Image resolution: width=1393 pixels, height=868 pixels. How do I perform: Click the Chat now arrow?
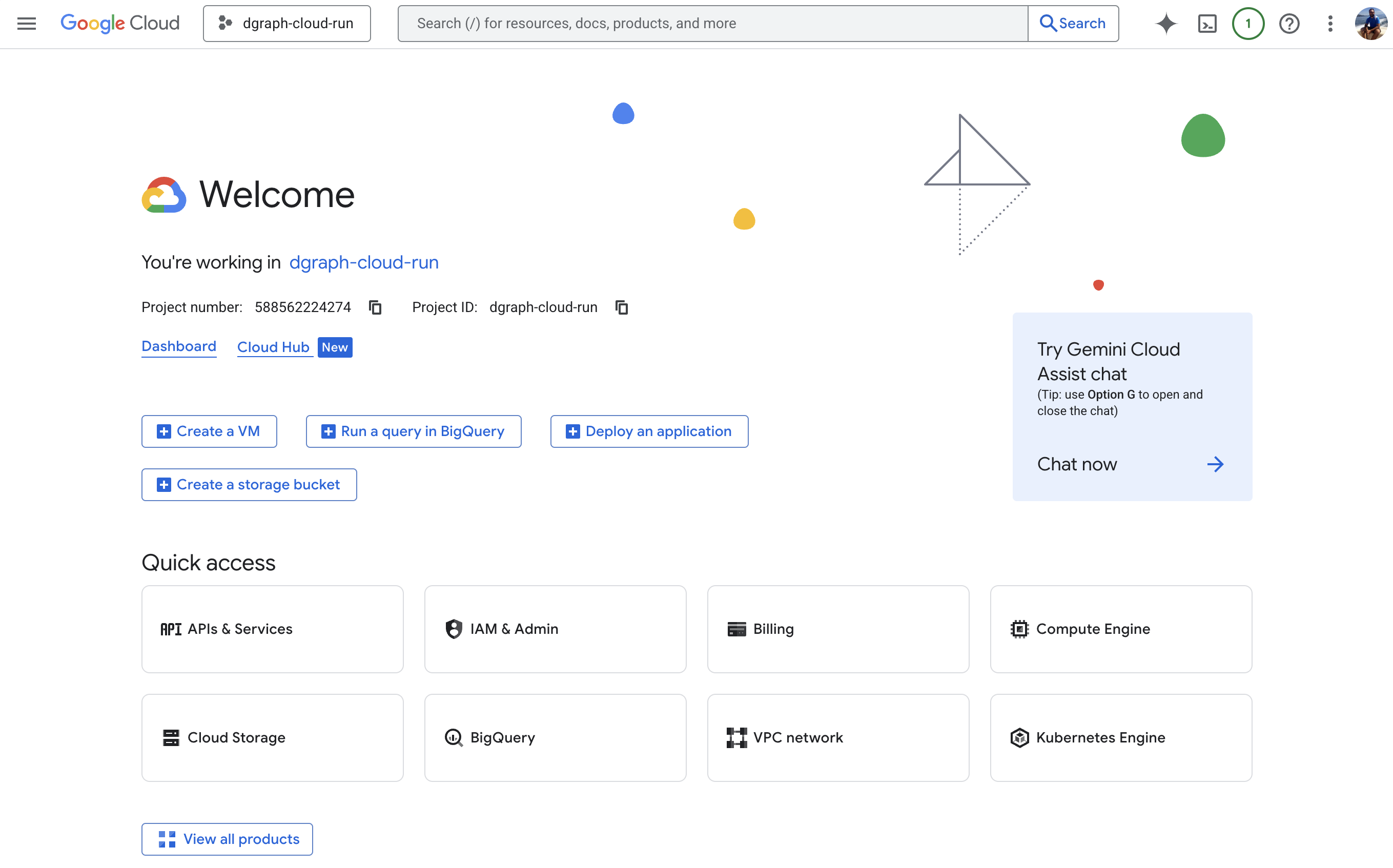tap(1215, 464)
